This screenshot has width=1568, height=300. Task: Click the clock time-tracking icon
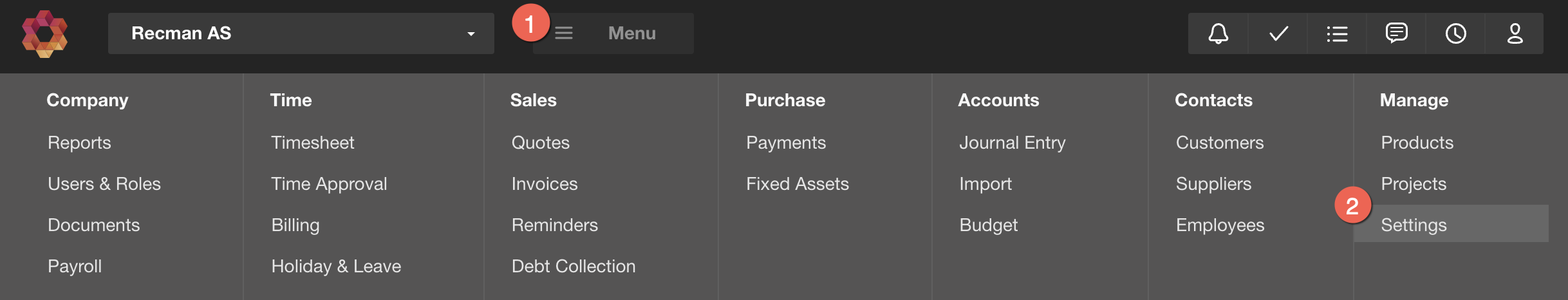(1455, 33)
